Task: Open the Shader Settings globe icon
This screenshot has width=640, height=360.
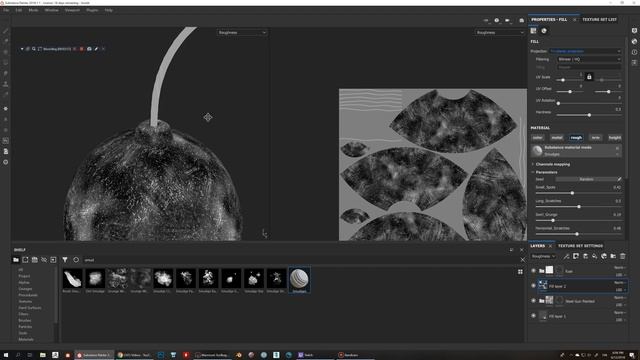Action: pos(634,41)
